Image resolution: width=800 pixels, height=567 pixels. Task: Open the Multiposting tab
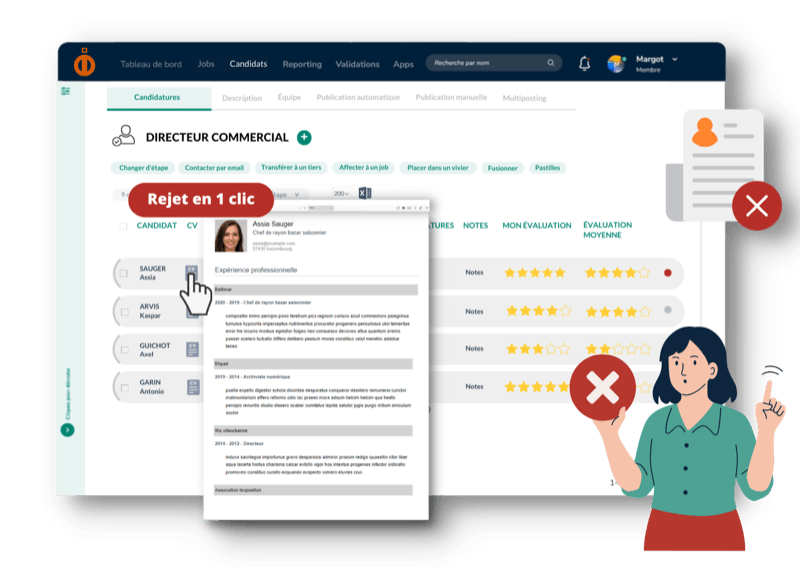pos(524,98)
